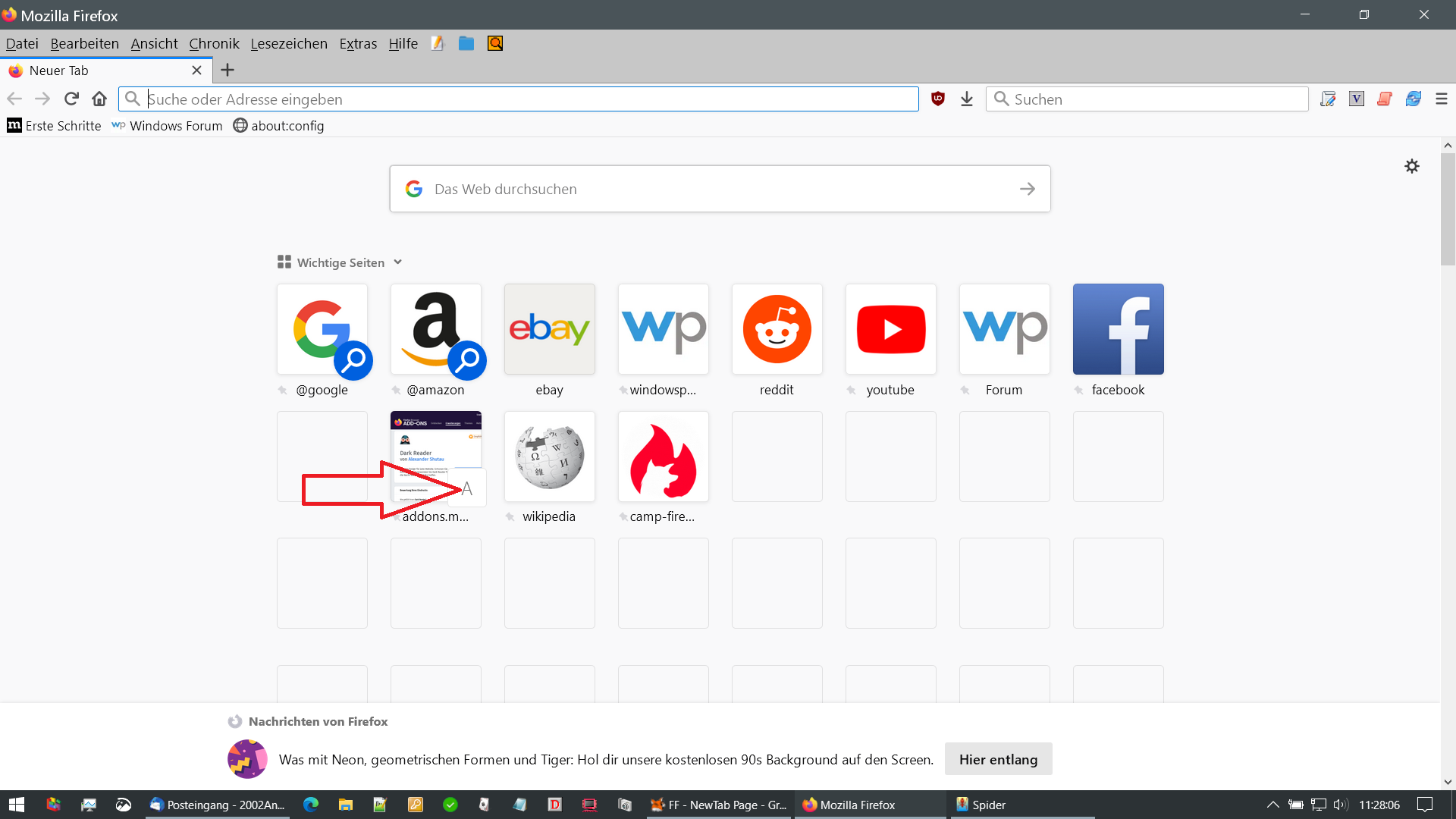Show hidden system tray icons chevron
The width and height of the screenshot is (1456, 819).
(x=1272, y=805)
